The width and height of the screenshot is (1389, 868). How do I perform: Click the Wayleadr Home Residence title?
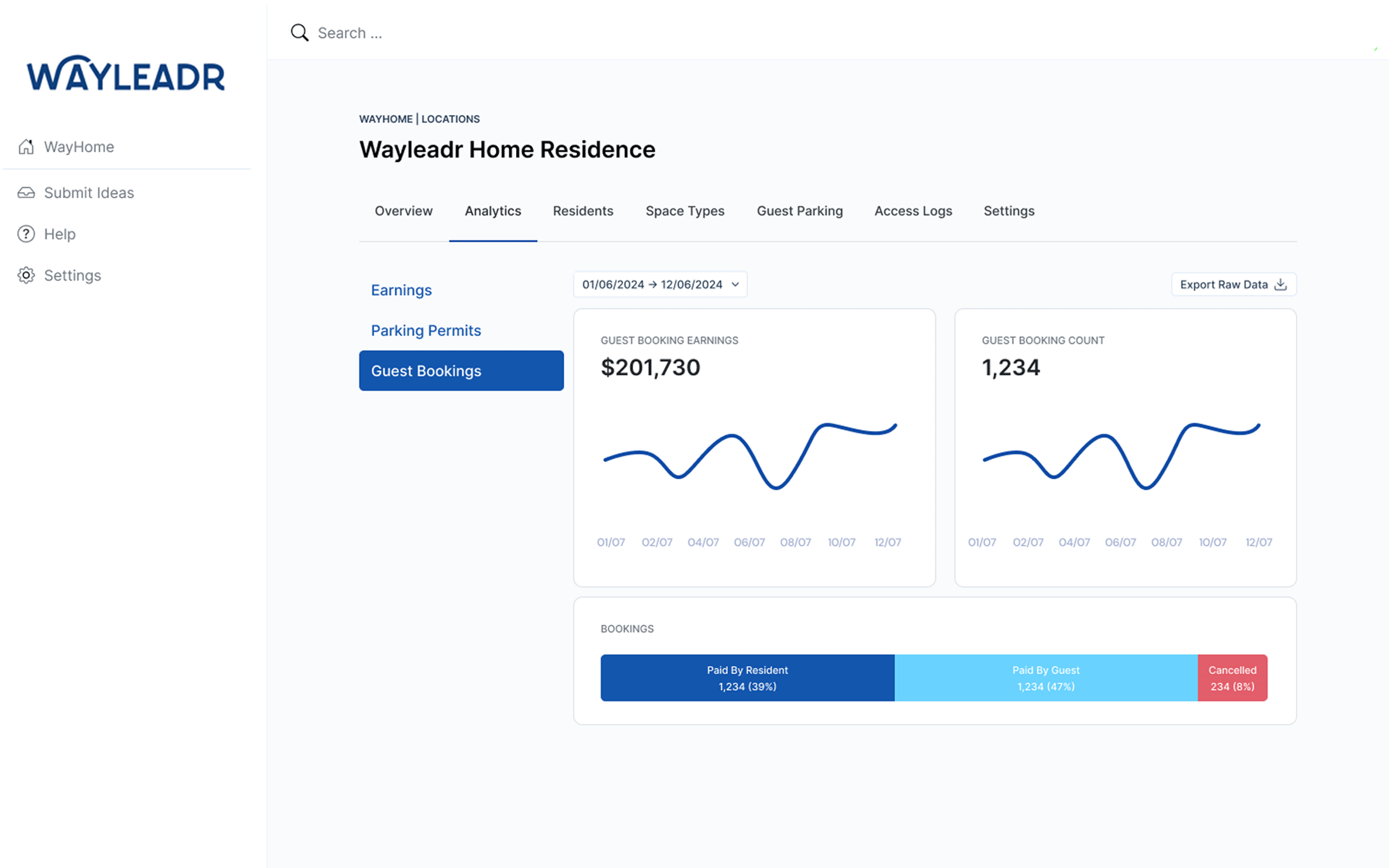tap(507, 149)
